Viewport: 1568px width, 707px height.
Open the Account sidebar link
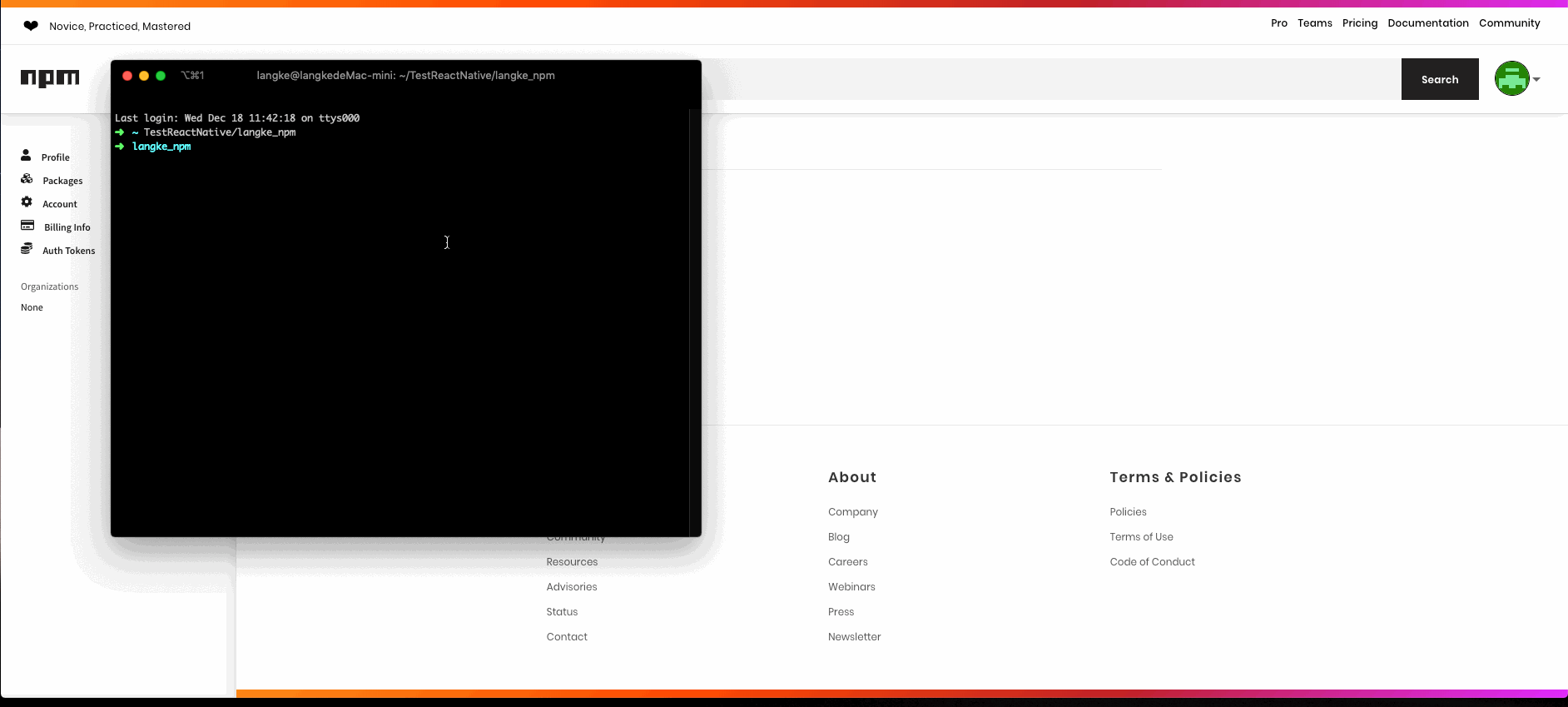(x=60, y=204)
